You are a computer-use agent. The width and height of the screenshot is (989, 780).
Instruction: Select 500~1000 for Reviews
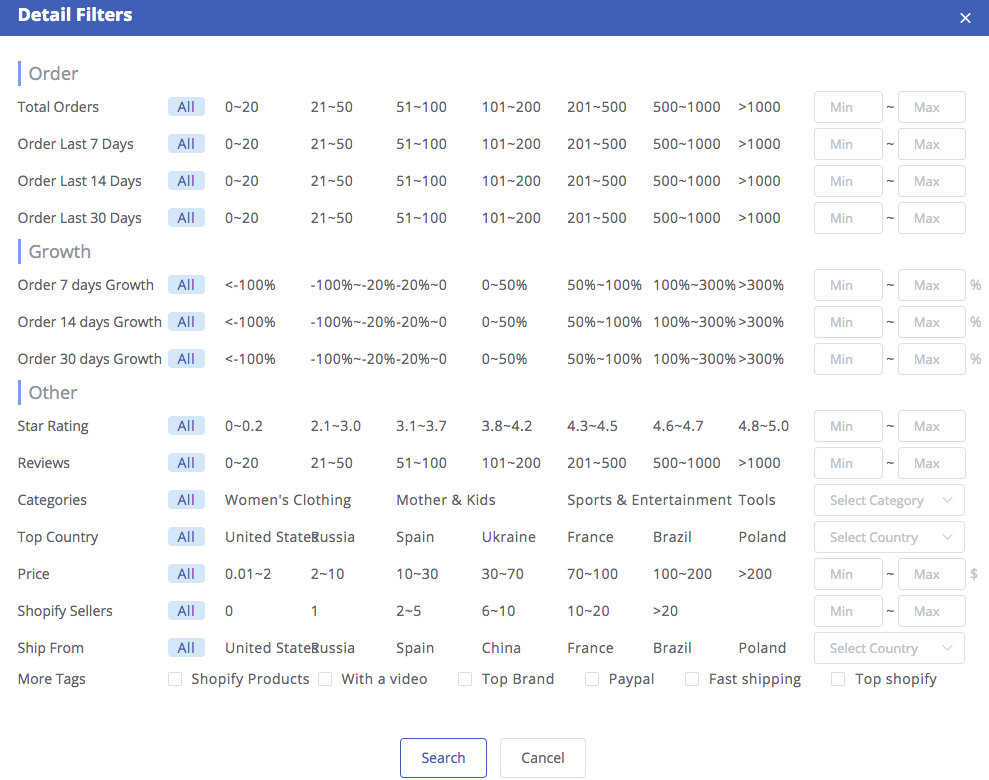pos(687,463)
